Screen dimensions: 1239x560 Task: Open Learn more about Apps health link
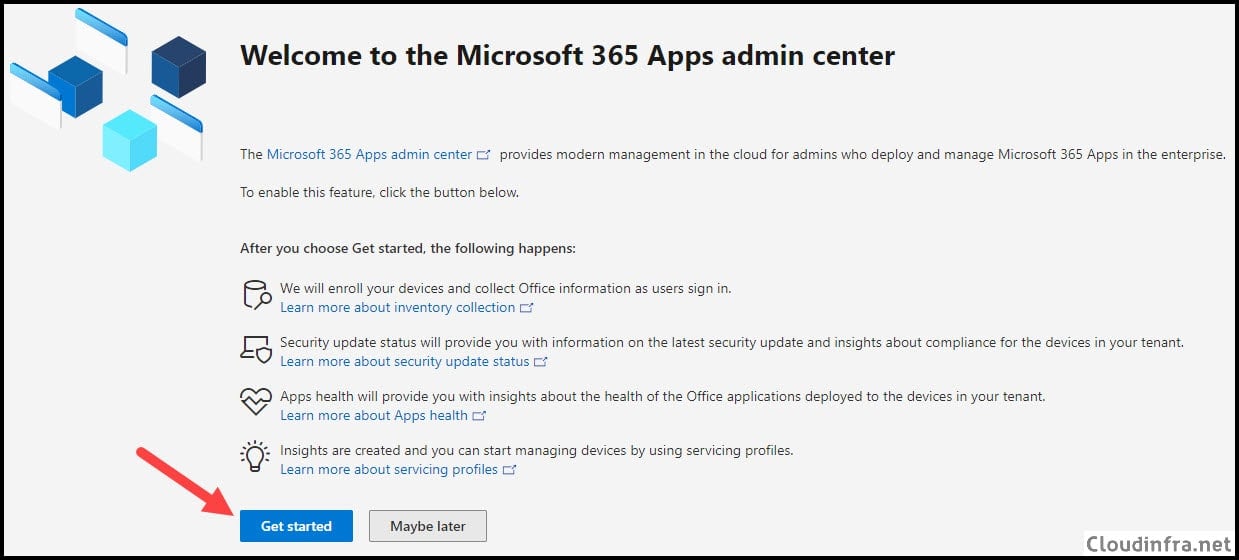(x=374, y=416)
